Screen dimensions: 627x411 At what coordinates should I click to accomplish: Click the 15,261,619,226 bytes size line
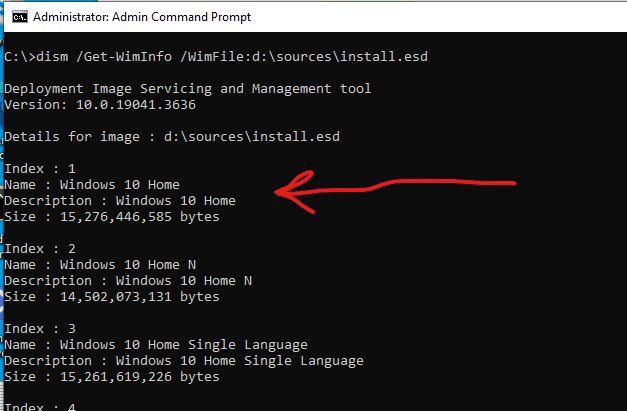tap(112, 377)
